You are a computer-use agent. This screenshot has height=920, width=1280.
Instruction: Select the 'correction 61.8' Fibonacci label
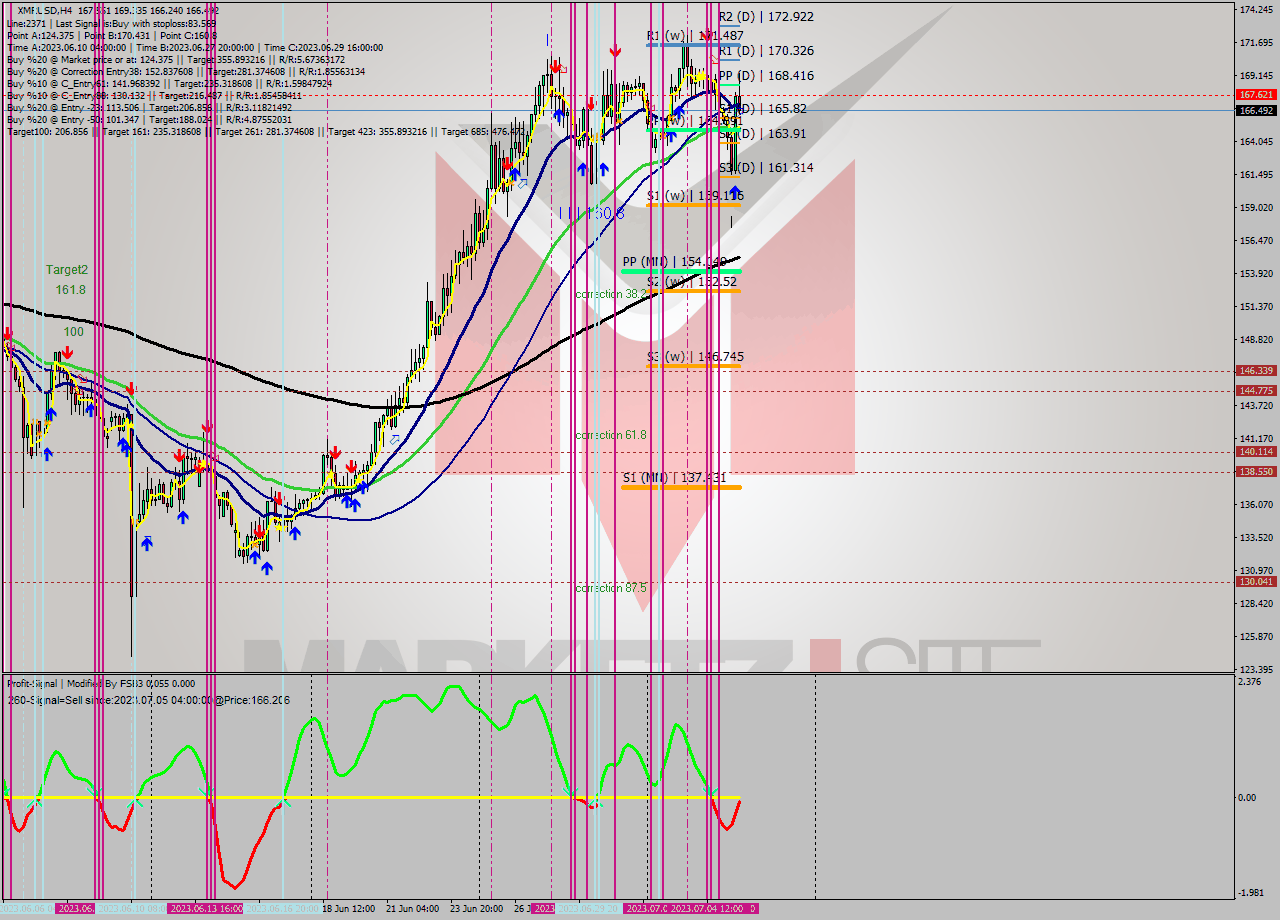[610, 435]
